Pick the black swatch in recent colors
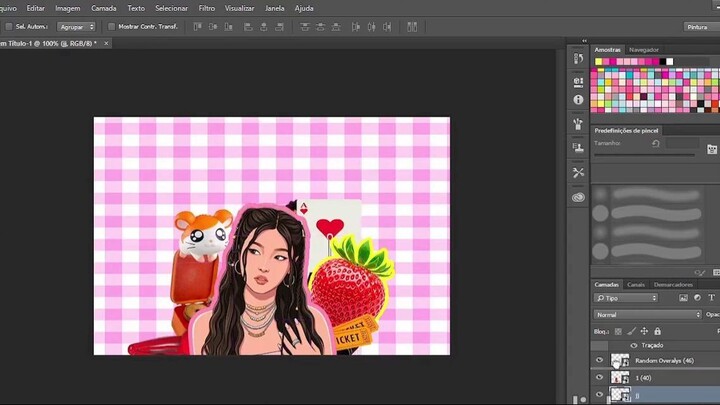 coord(663,62)
